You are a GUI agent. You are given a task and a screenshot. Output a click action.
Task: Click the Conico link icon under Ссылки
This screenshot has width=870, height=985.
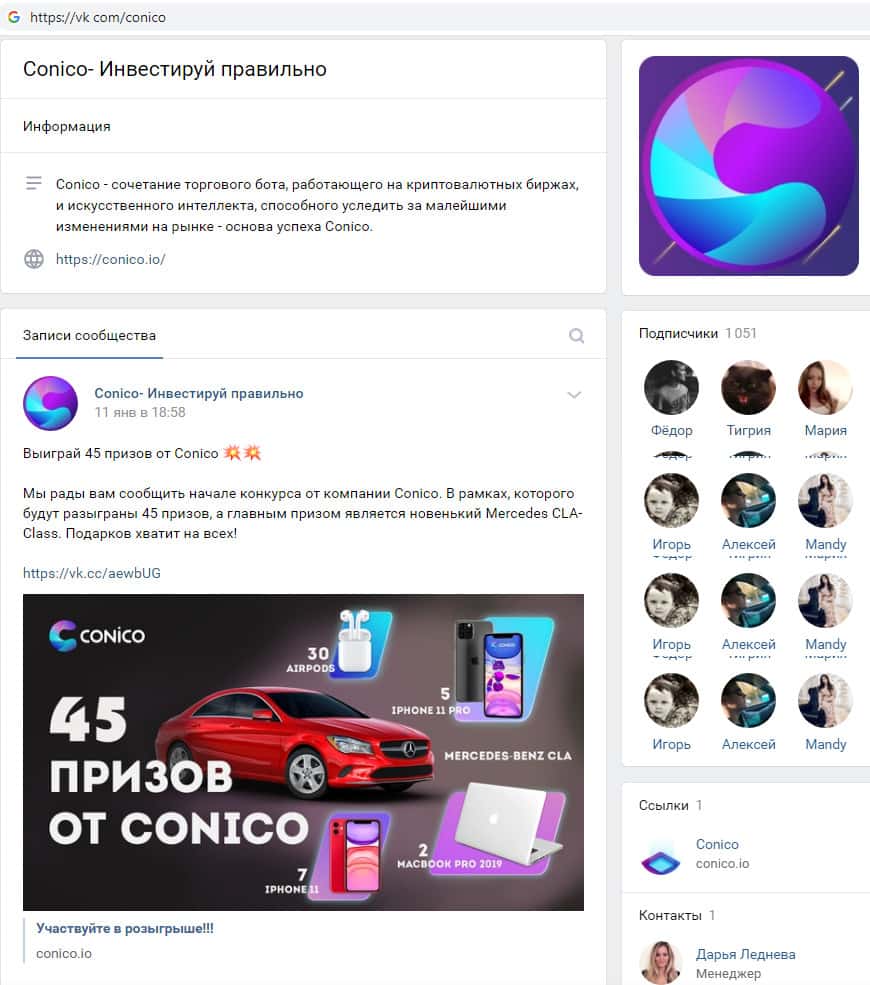click(x=660, y=854)
